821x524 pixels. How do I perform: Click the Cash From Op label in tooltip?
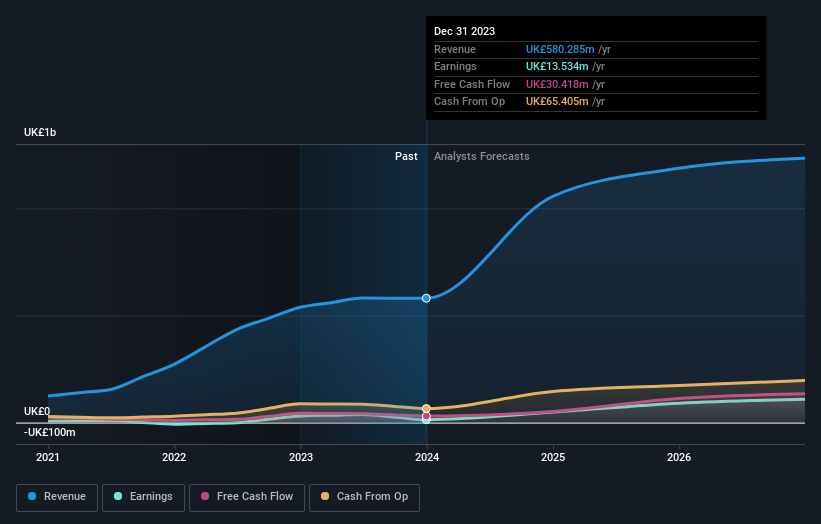click(x=469, y=102)
